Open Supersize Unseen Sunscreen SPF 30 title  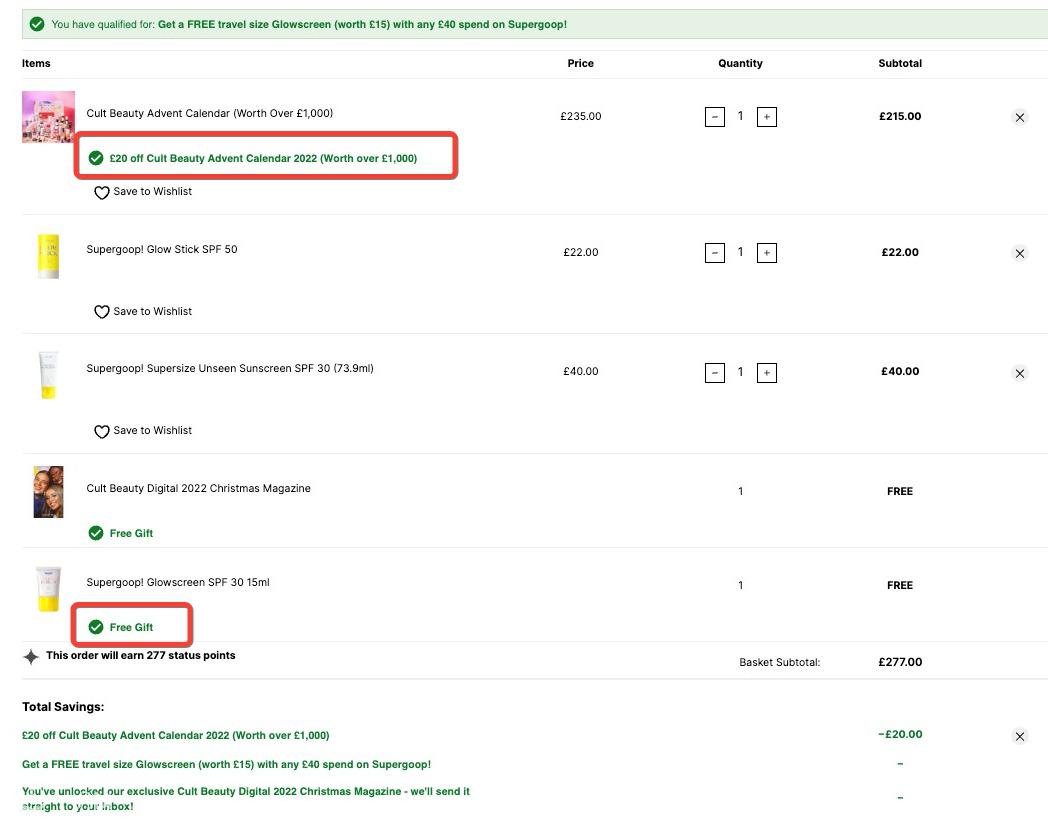(230, 368)
